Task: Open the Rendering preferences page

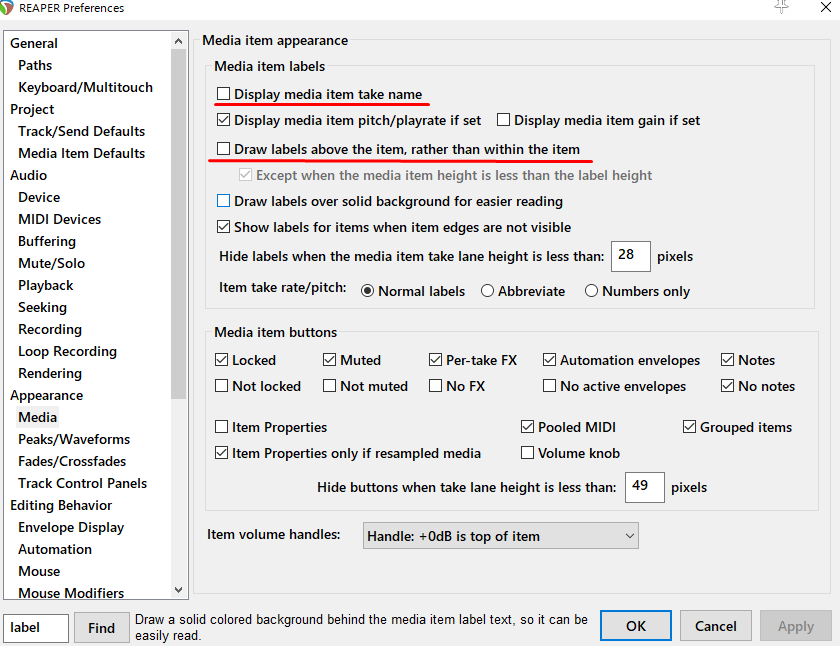Action: click(x=50, y=372)
